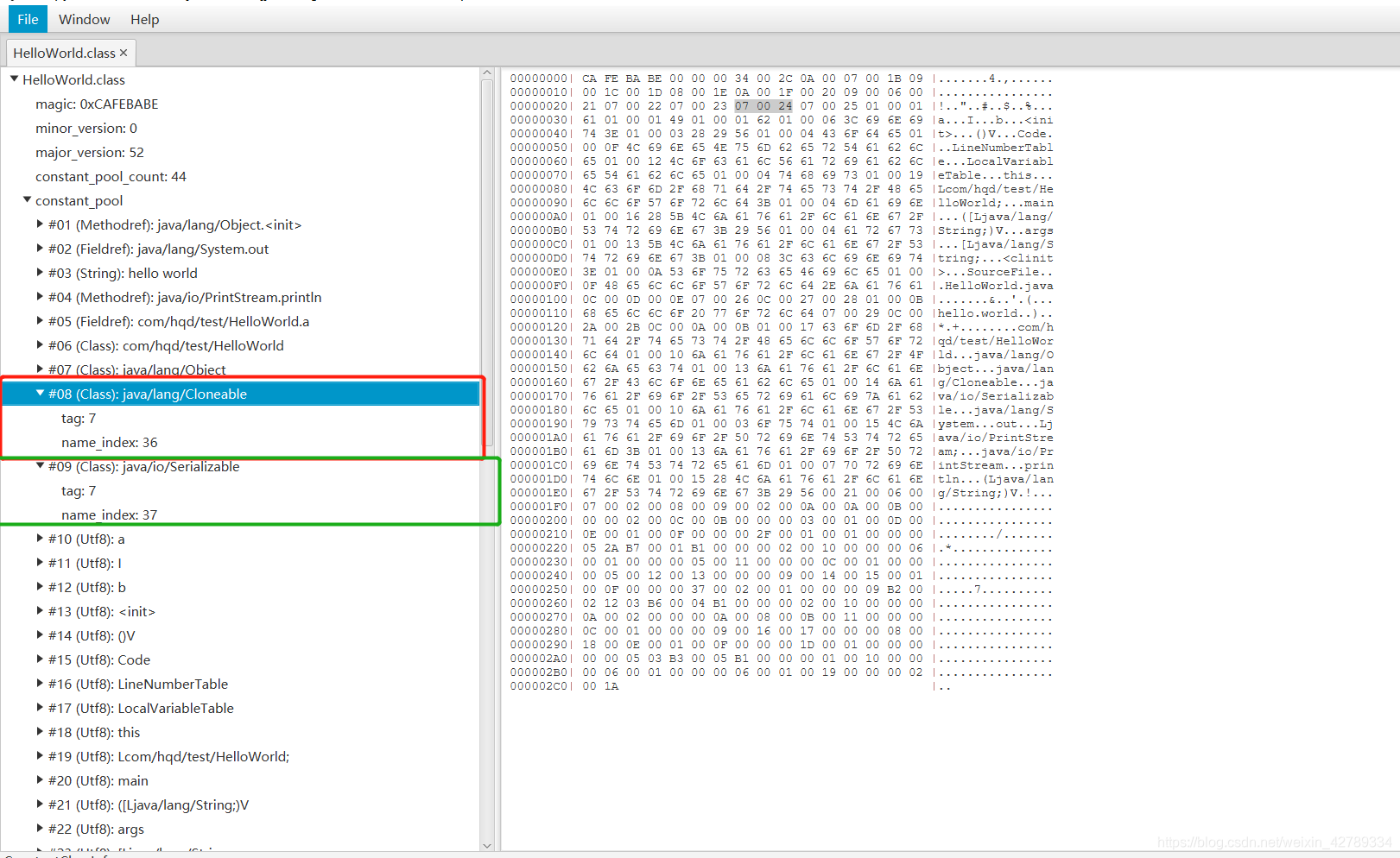Select magic: 0xCAFEBABE row
Image resolution: width=1400 pixels, height=858 pixels.
240,104
